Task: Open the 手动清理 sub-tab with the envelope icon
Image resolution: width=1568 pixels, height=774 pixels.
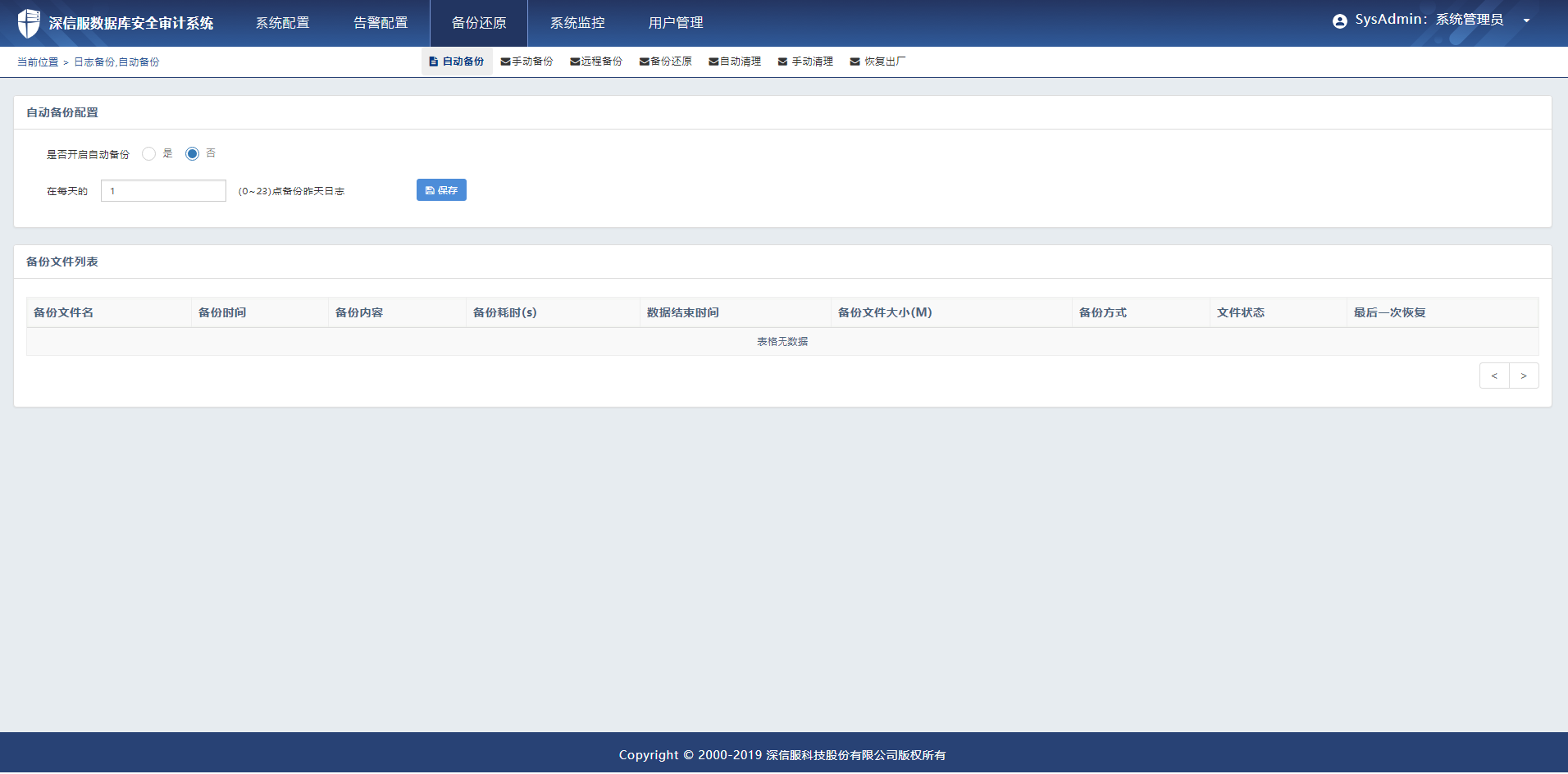Action: click(x=805, y=61)
